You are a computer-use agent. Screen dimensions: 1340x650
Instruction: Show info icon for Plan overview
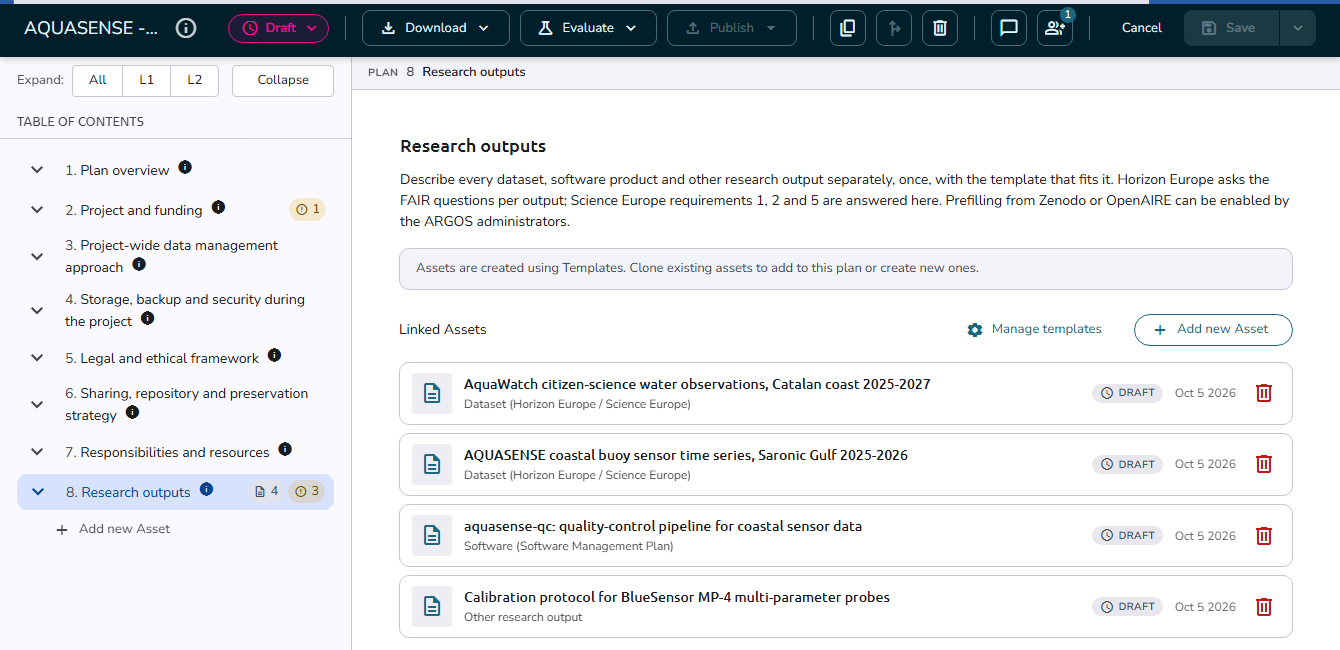(185, 167)
